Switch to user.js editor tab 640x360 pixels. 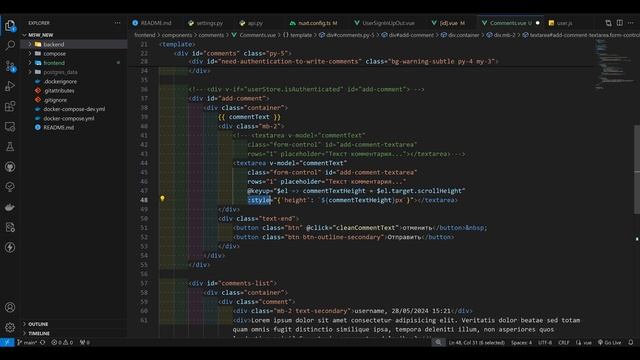tap(564, 23)
